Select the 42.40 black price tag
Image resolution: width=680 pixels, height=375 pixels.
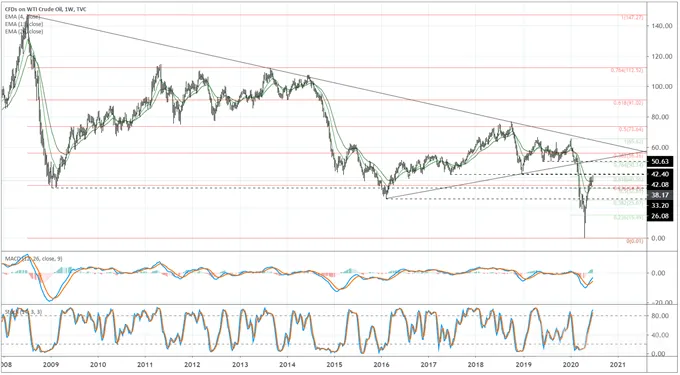(660, 174)
